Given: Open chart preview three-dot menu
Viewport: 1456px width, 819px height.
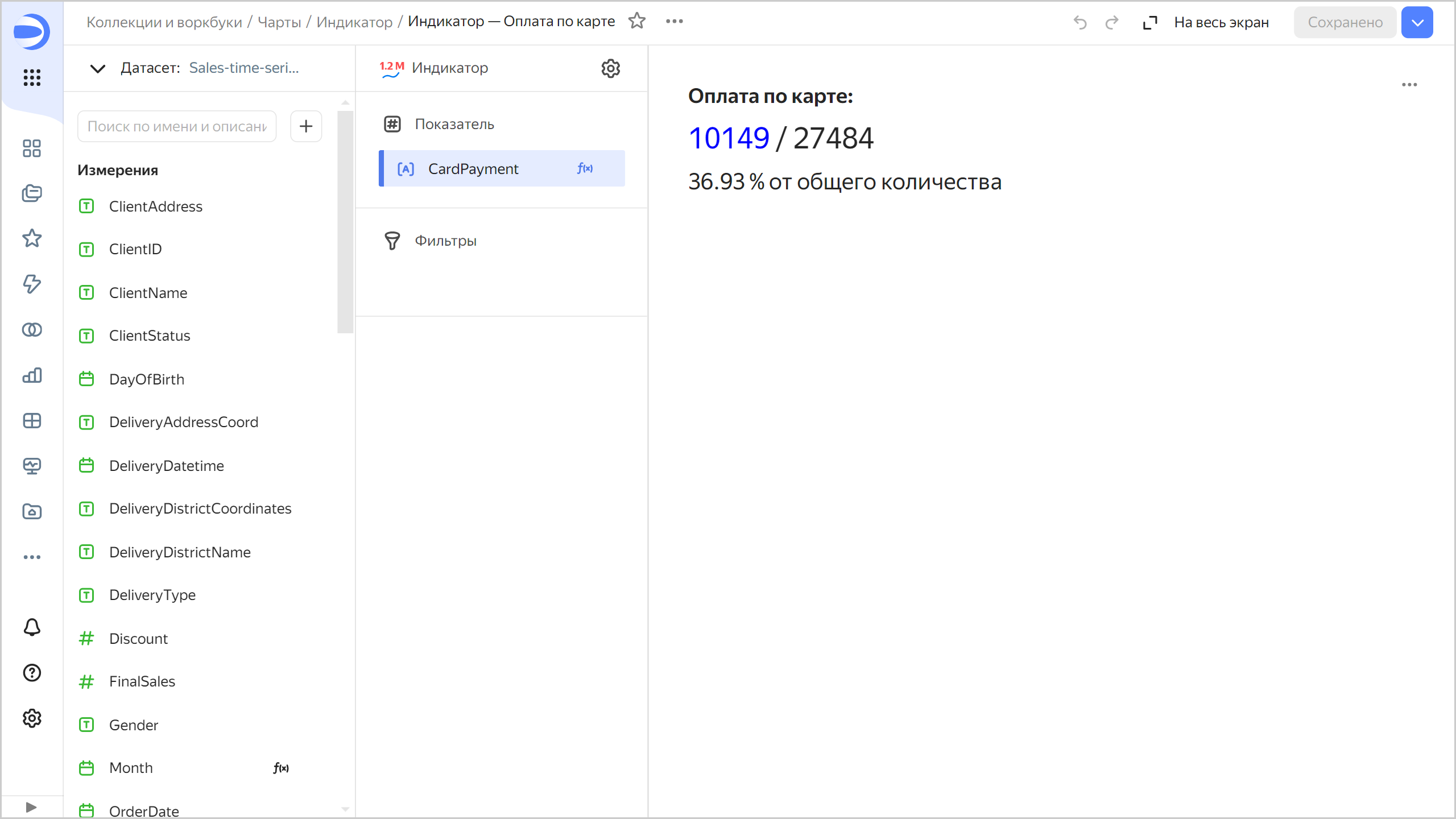Looking at the screenshot, I should click(x=1409, y=85).
